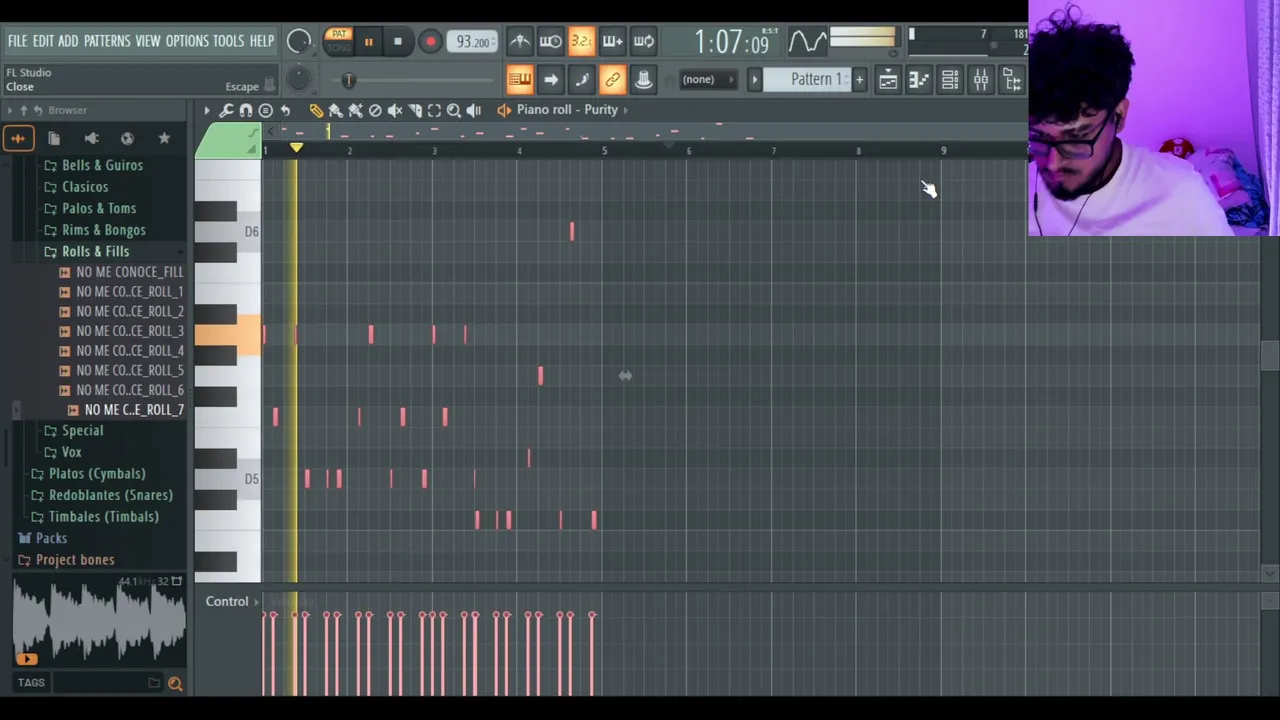The image size is (1280, 720).
Task: Open the Packs folder in browser
Action: click(x=51, y=539)
